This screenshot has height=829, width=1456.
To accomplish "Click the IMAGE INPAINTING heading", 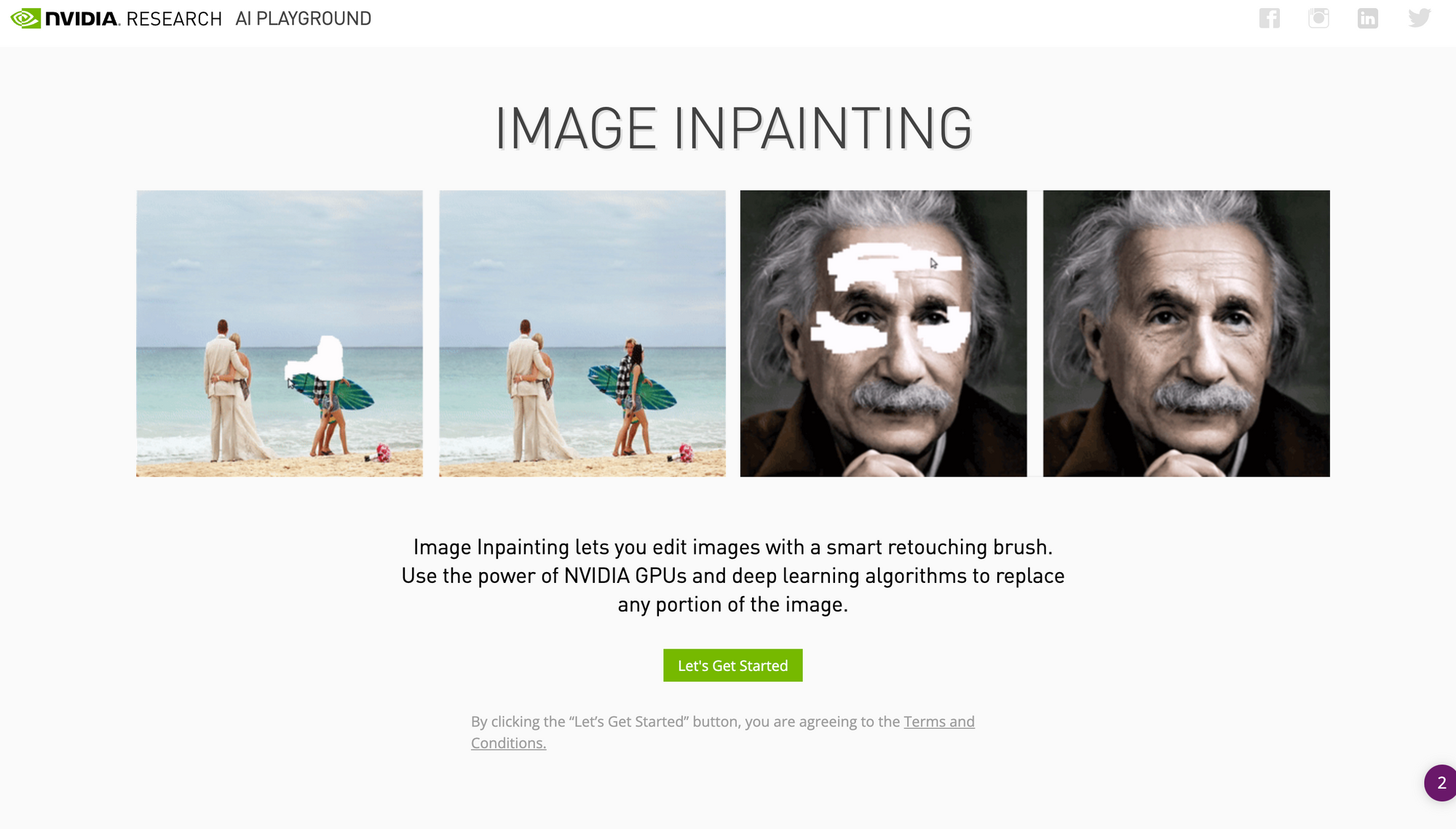I will point(733,129).
